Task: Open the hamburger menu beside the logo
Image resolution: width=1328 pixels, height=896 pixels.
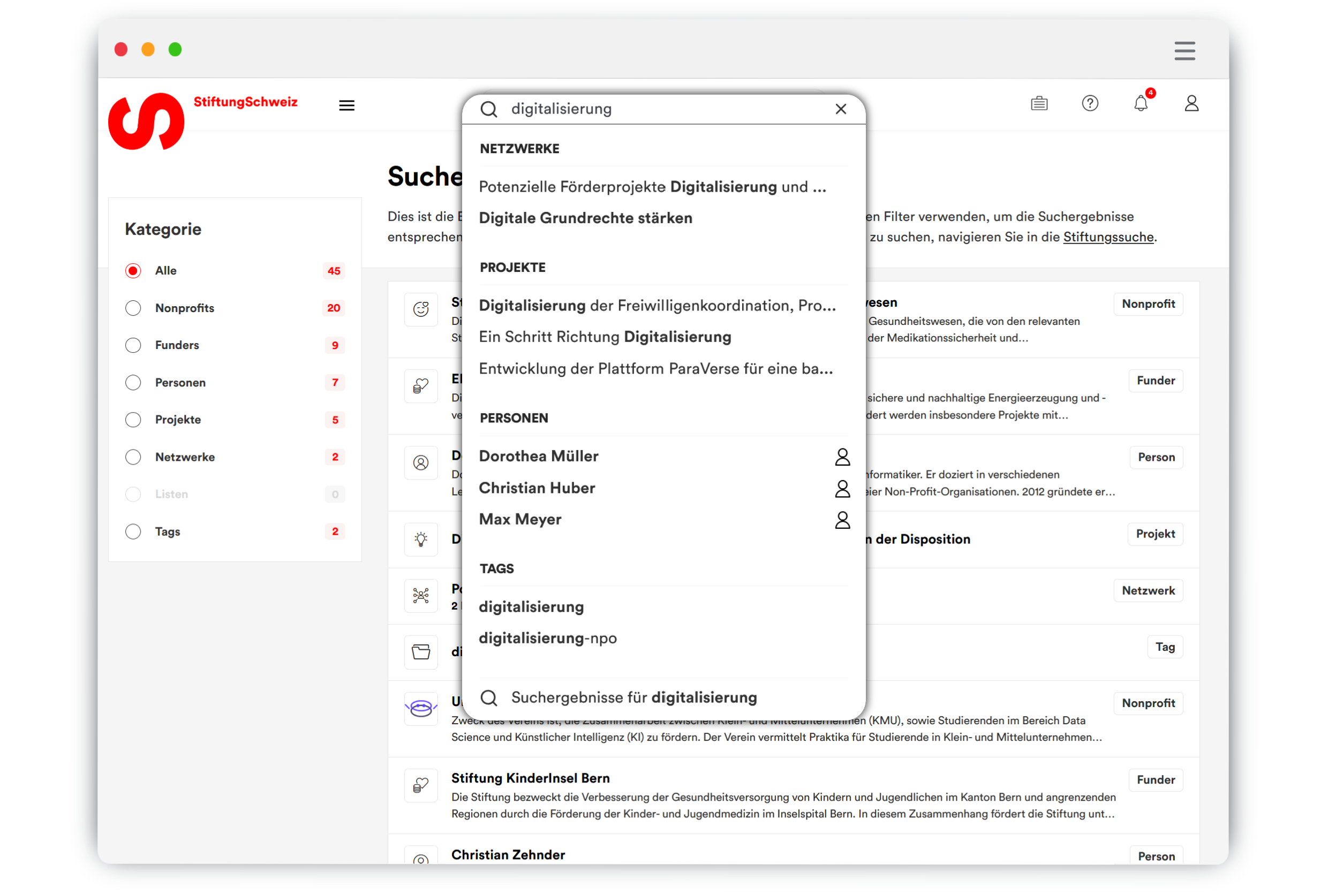Action: point(346,105)
